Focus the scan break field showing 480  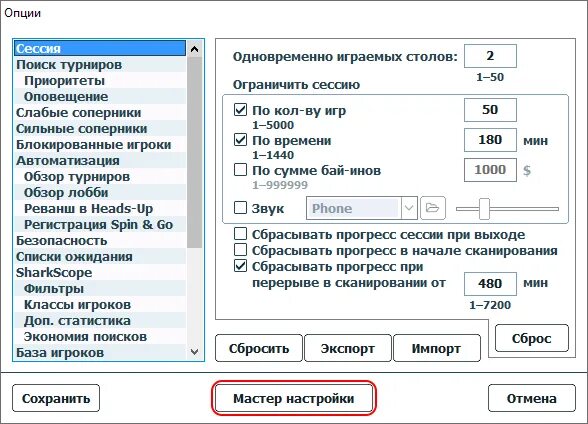tap(490, 283)
